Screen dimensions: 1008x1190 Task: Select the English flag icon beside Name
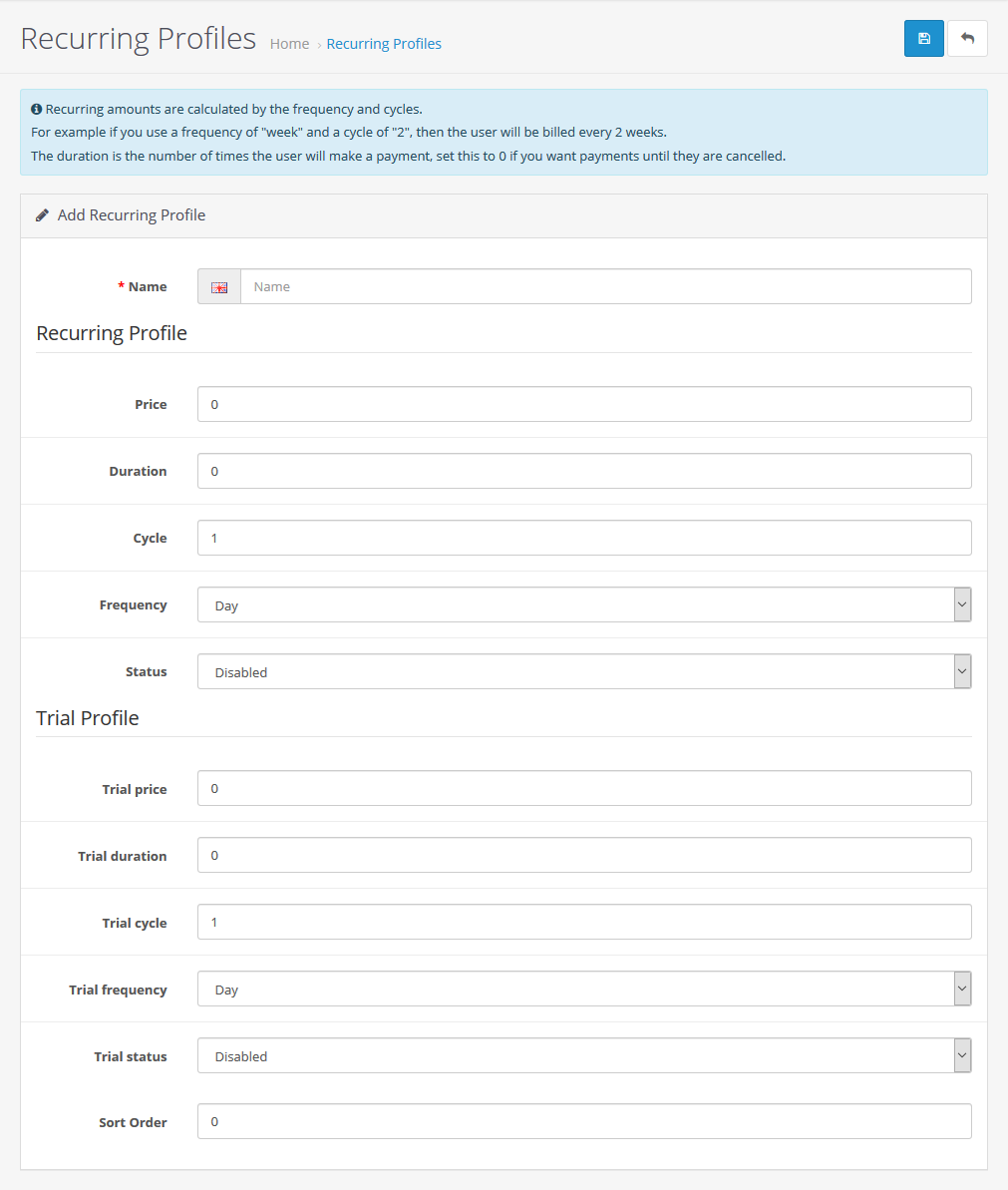218,286
